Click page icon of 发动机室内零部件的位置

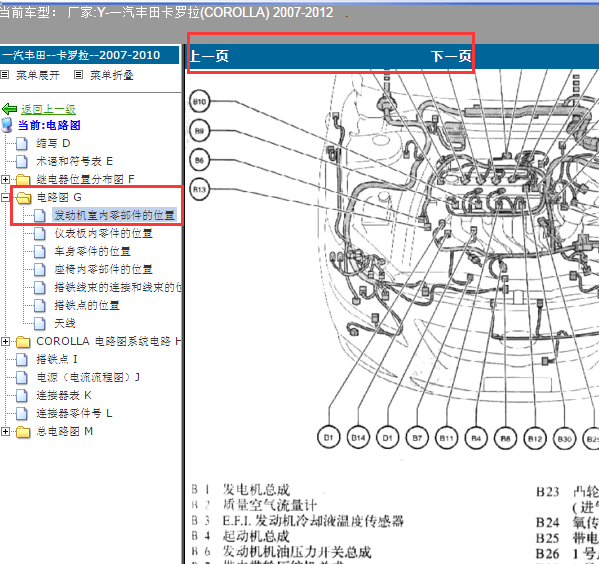(x=40, y=215)
